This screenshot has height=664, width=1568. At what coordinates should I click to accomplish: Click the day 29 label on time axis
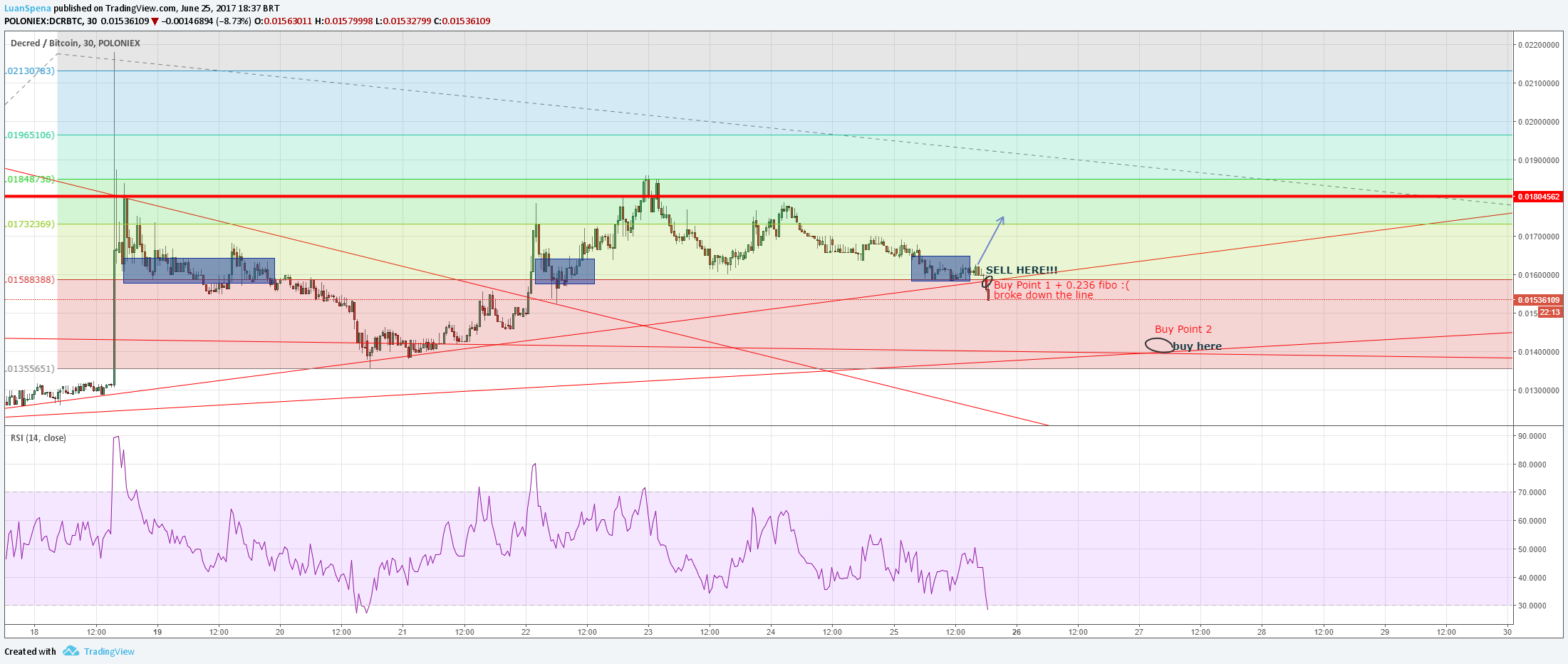[x=1385, y=631]
